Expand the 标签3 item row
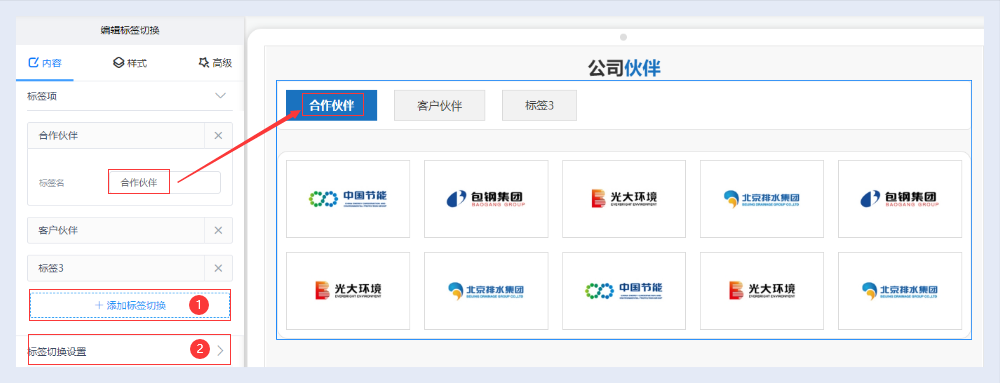 click(116, 268)
